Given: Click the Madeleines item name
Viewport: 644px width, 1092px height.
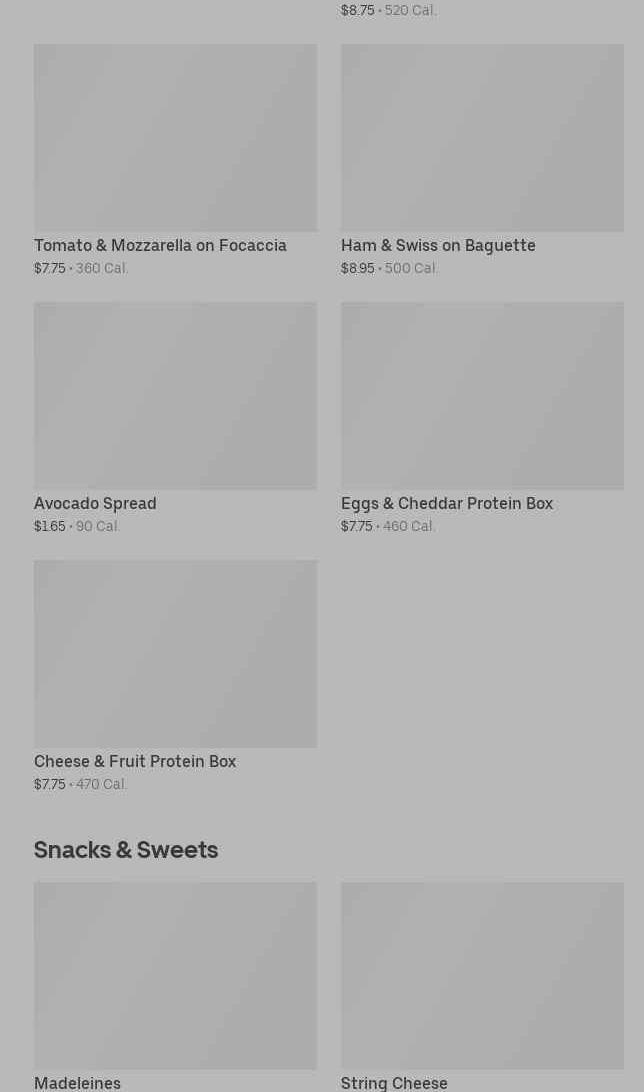Looking at the screenshot, I should [77, 1082].
